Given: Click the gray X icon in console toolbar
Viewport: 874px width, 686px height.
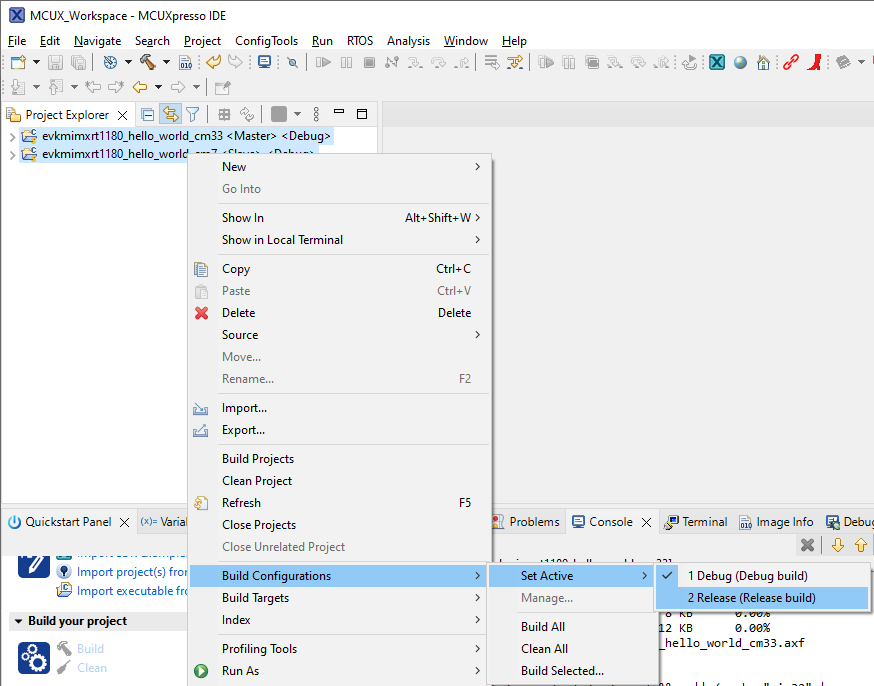Looking at the screenshot, I should (807, 545).
